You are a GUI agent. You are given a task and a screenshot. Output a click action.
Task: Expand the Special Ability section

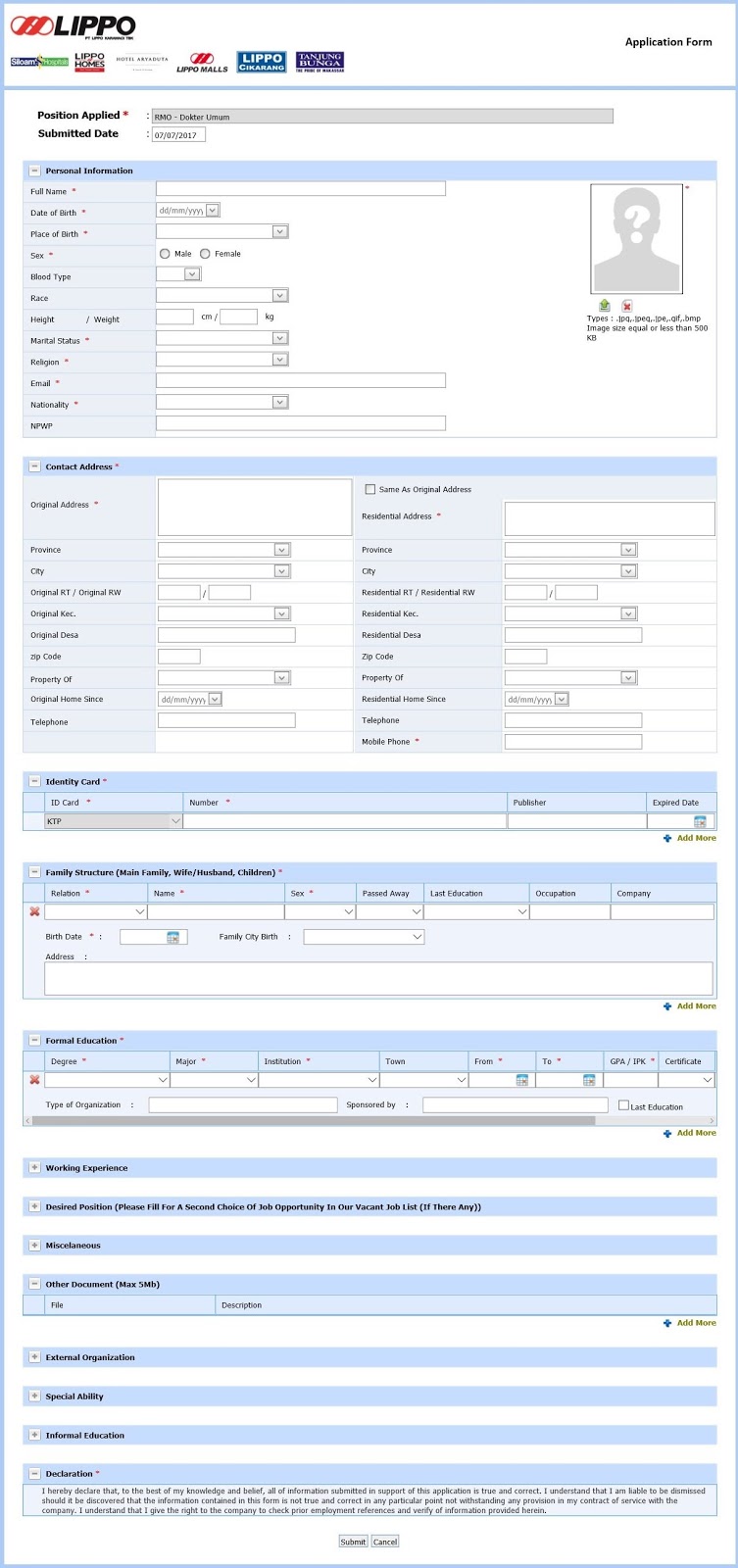point(34,1396)
